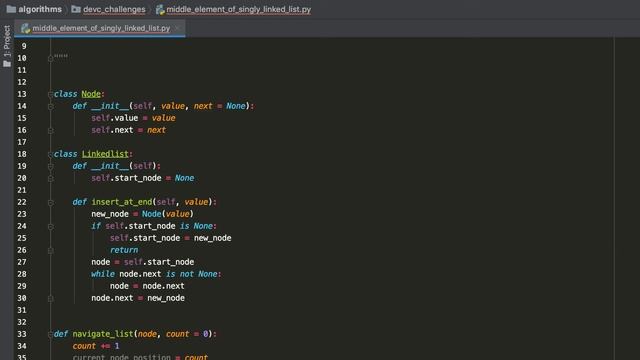
Task: Click the return keyword on line 26
Action: click(124, 250)
